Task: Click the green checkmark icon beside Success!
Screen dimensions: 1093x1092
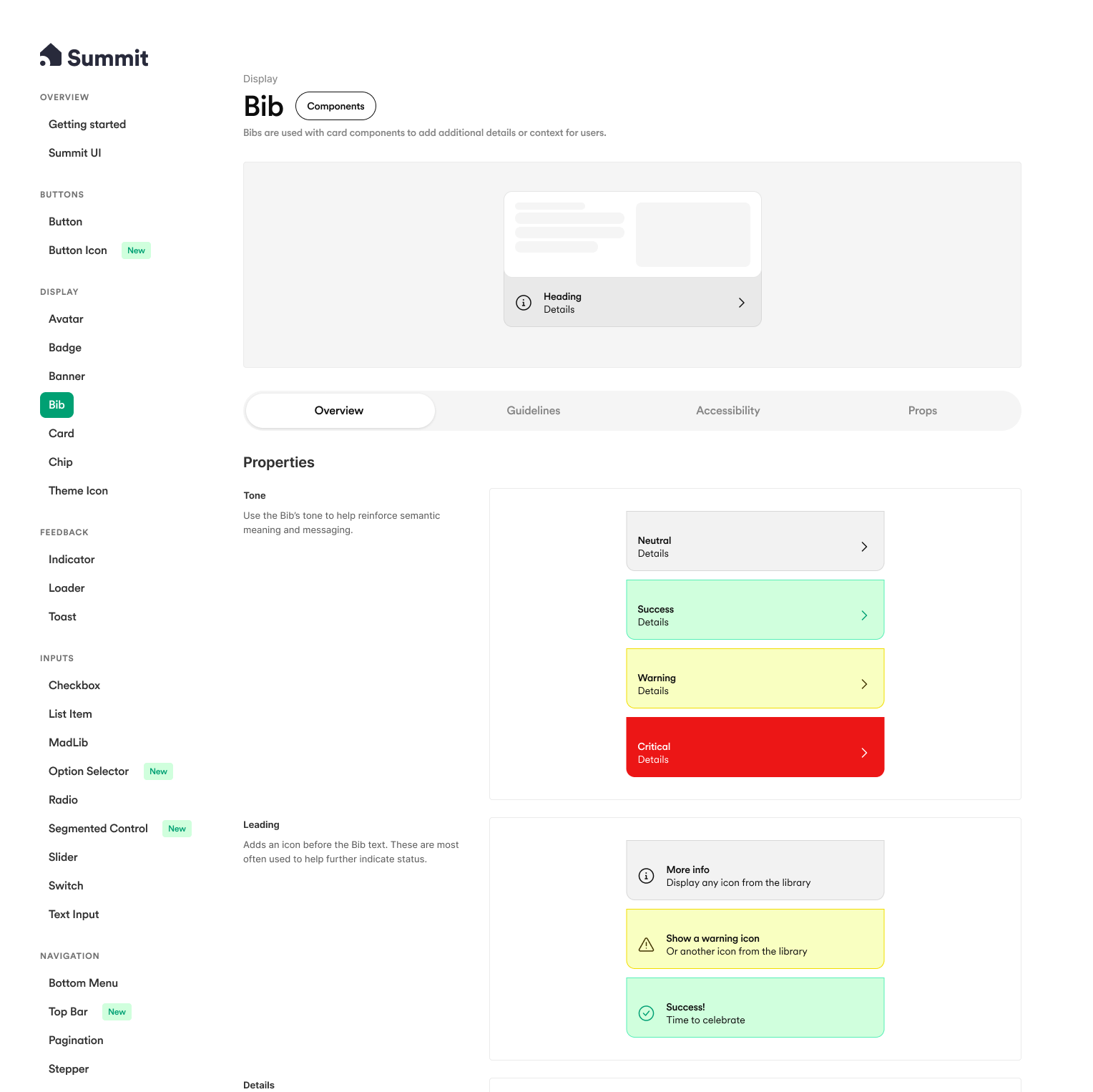Action: point(646,1013)
